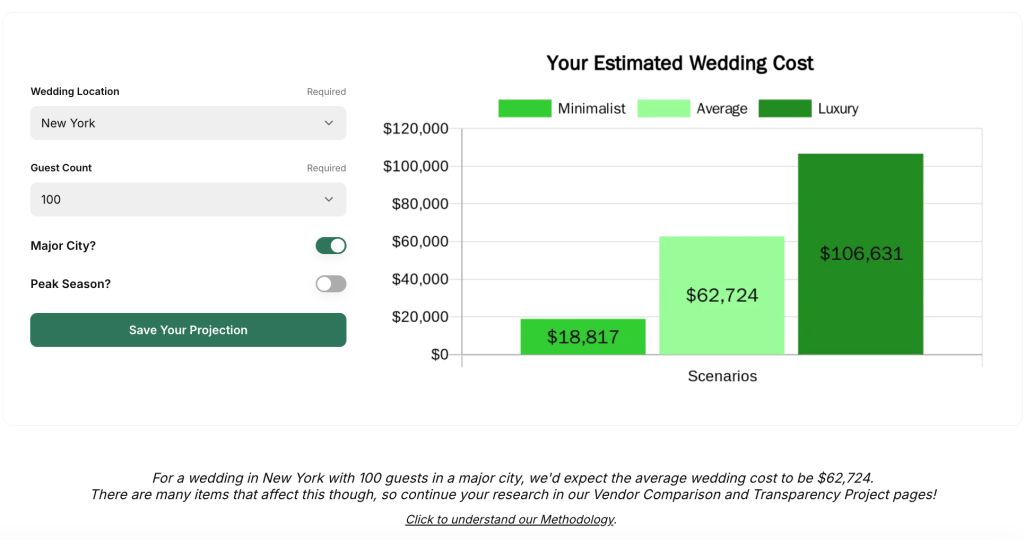Toggle the Luxury legend label
This screenshot has width=1024, height=540.
tap(838, 108)
